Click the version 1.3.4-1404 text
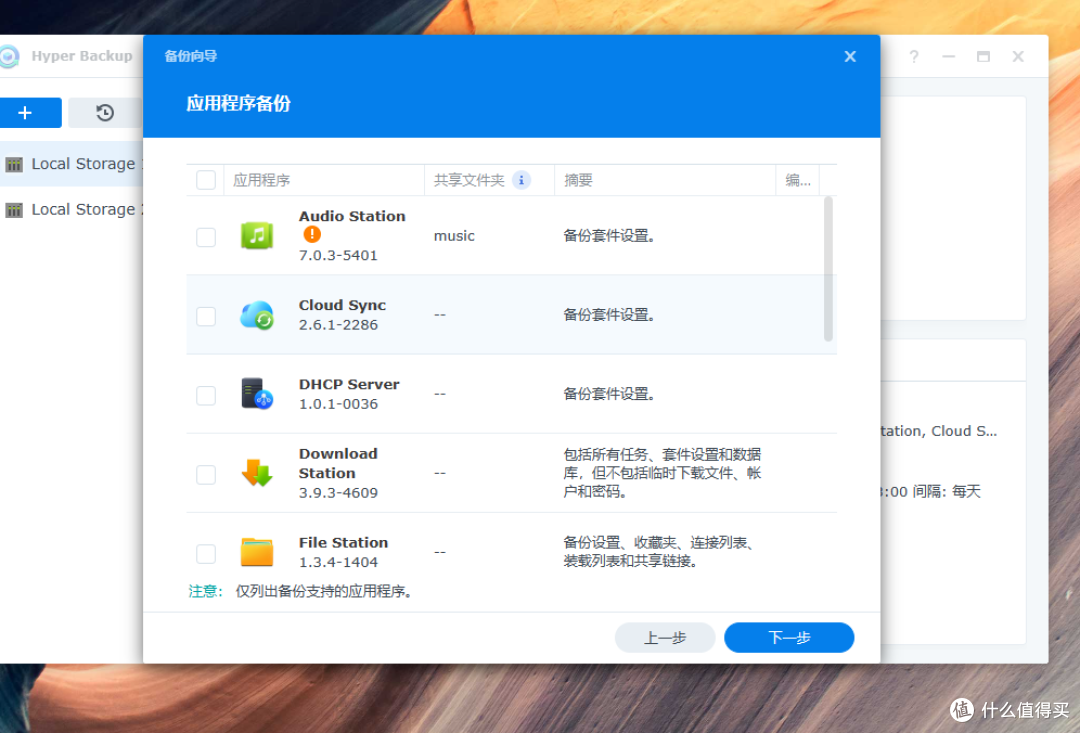Image resolution: width=1080 pixels, height=733 pixels. 338,563
